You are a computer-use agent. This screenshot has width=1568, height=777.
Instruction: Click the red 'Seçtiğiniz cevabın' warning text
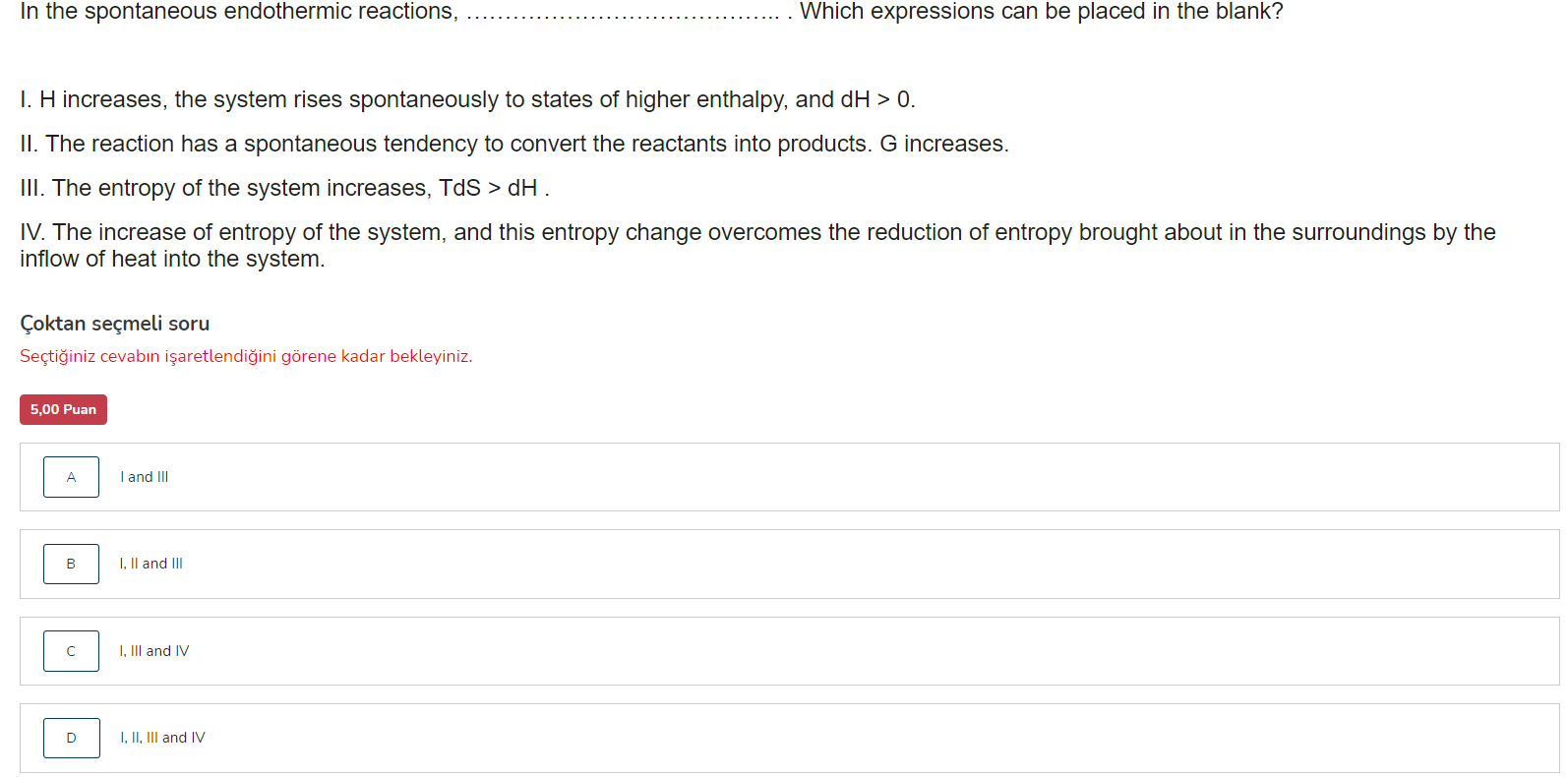pyautogui.click(x=246, y=356)
